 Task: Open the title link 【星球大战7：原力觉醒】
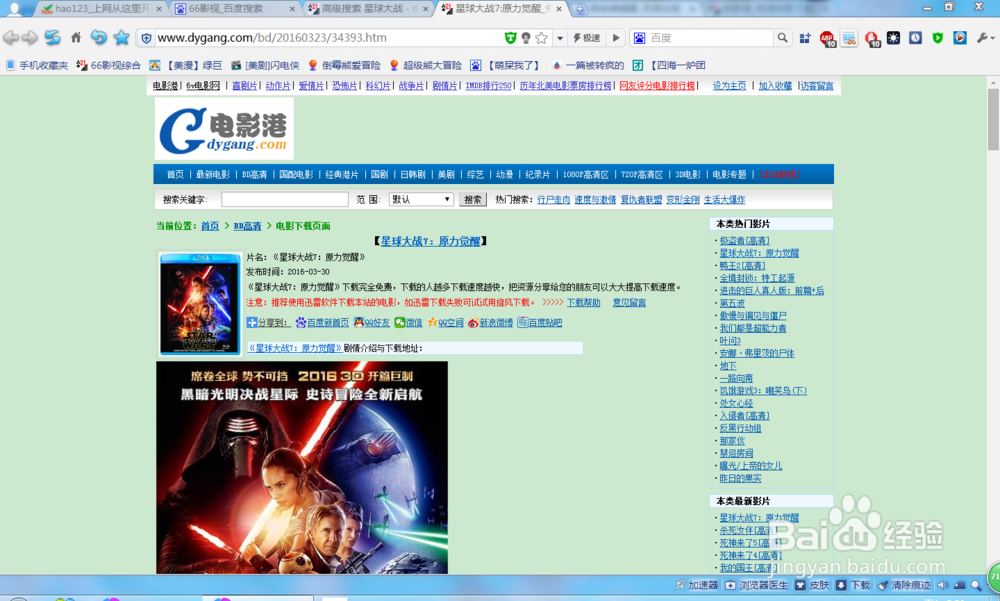coord(430,241)
